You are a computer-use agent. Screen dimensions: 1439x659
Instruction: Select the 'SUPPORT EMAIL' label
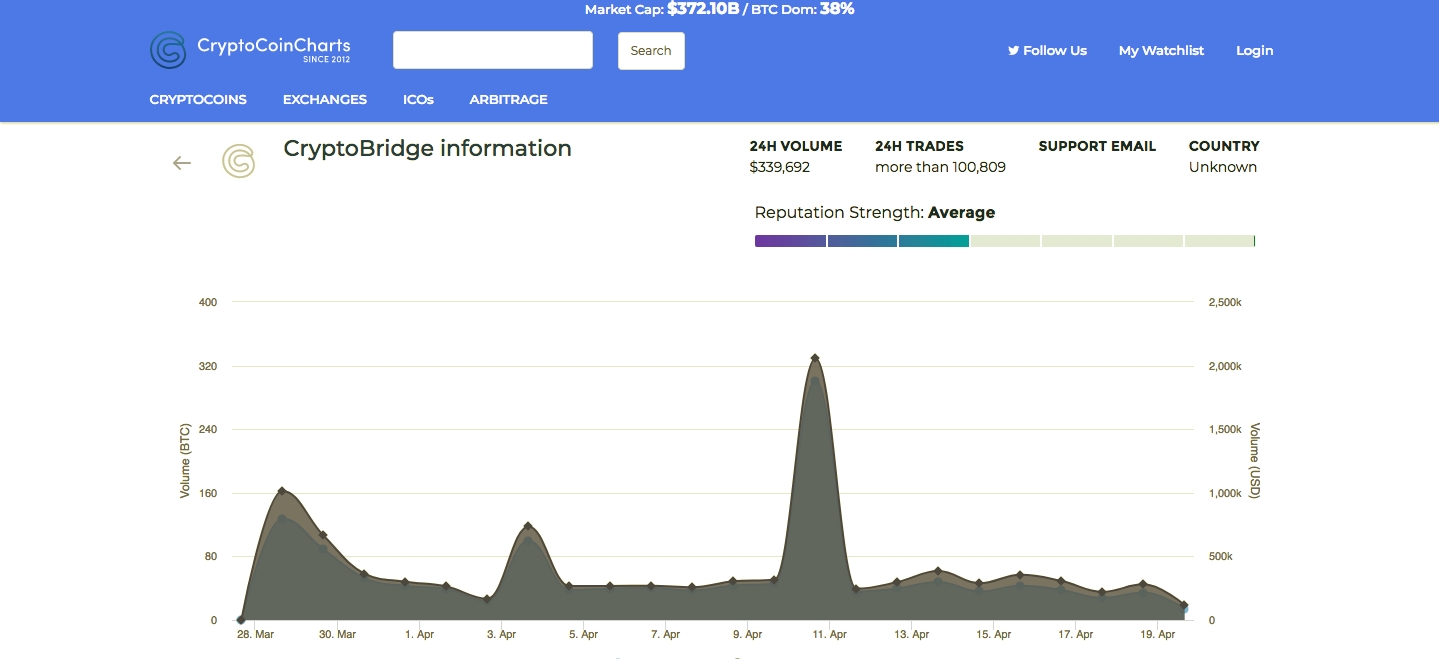coord(1097,146)
